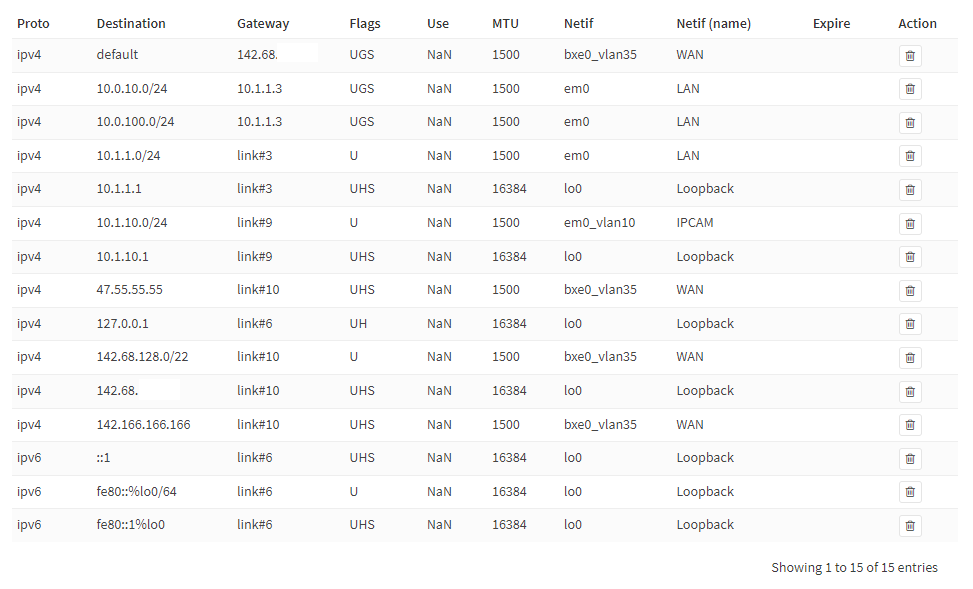Trash the 127.0.0.1 loopback route
The height and width of the screenshot is (589, 973).
(909, 324)
